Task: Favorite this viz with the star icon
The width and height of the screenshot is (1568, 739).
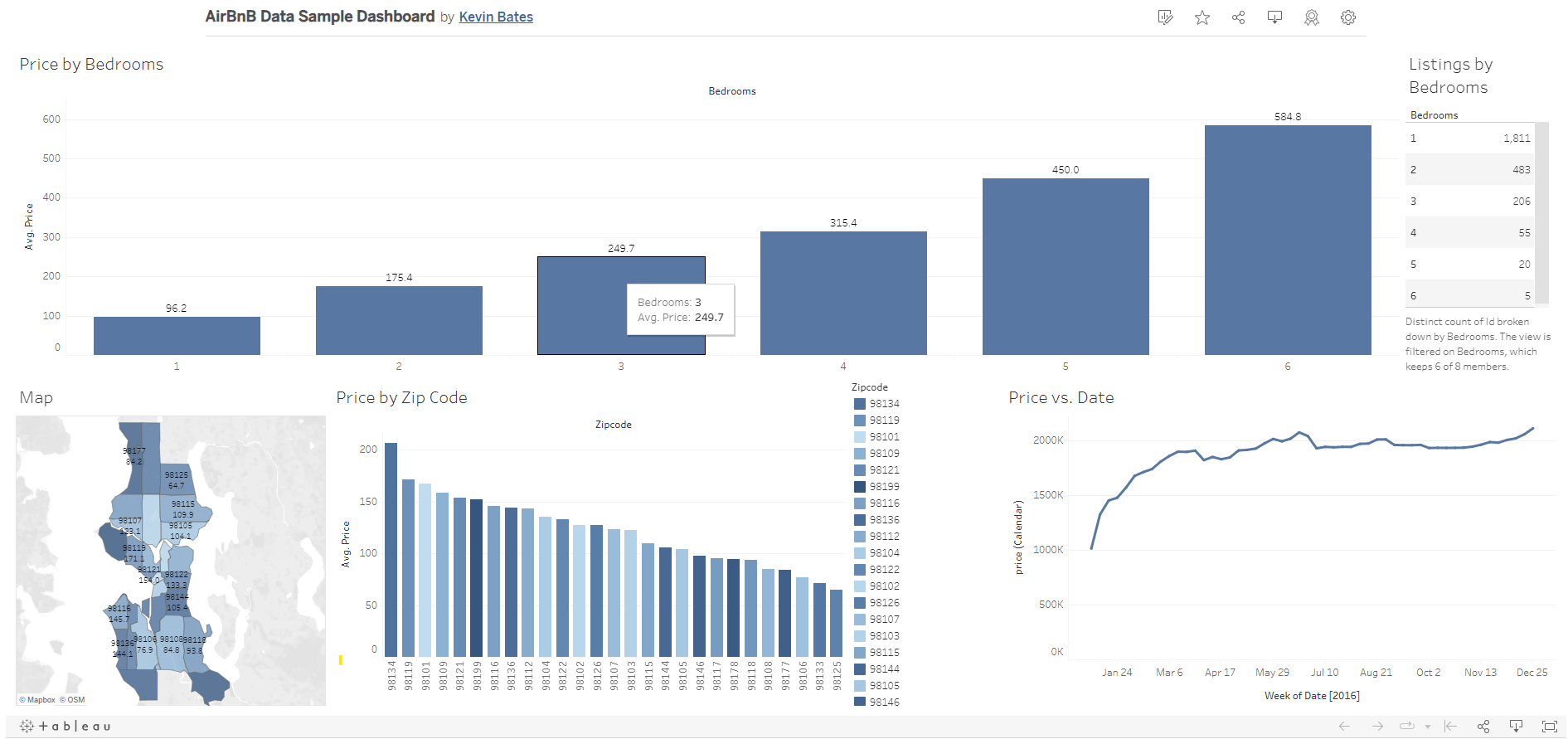Action: (x=1201, y=17)
